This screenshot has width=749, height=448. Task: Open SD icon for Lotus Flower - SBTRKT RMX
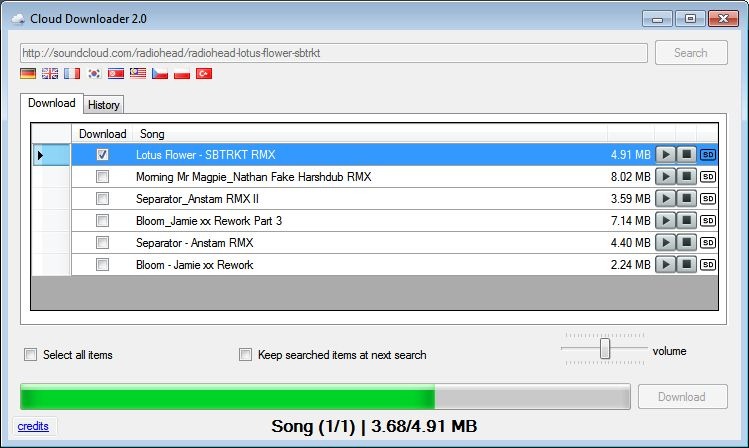[x=708, y=155]
